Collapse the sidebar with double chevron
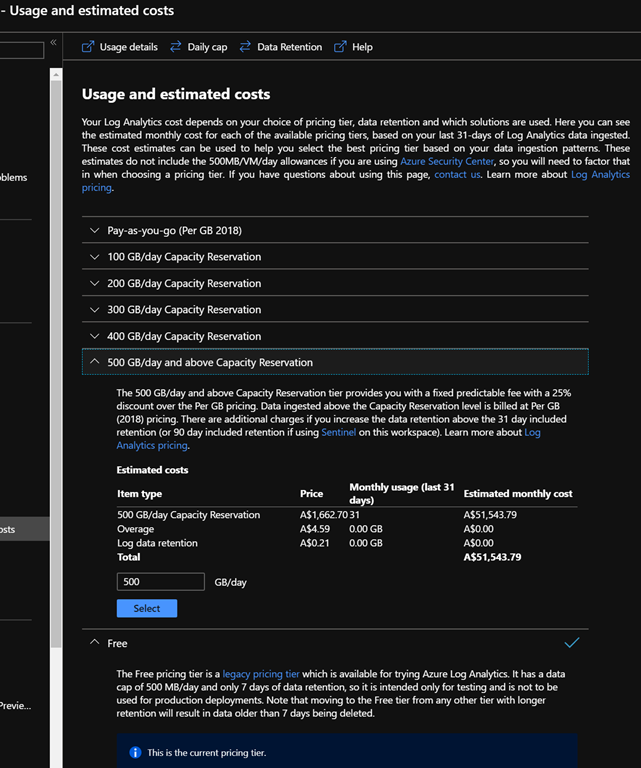Image resolution: width=641 pixels, height=768 pixels. click(x=53, y=43)
